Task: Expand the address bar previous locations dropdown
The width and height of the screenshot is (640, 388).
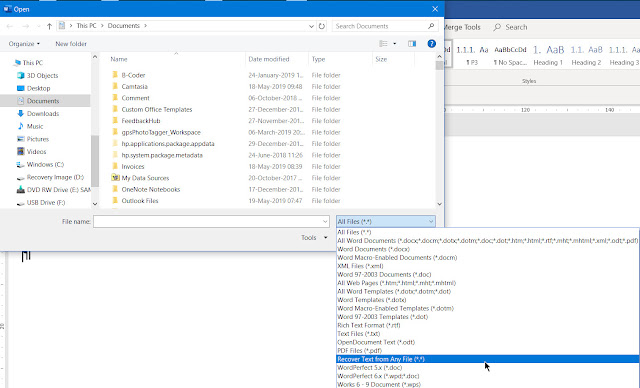Action: (311, 26)
